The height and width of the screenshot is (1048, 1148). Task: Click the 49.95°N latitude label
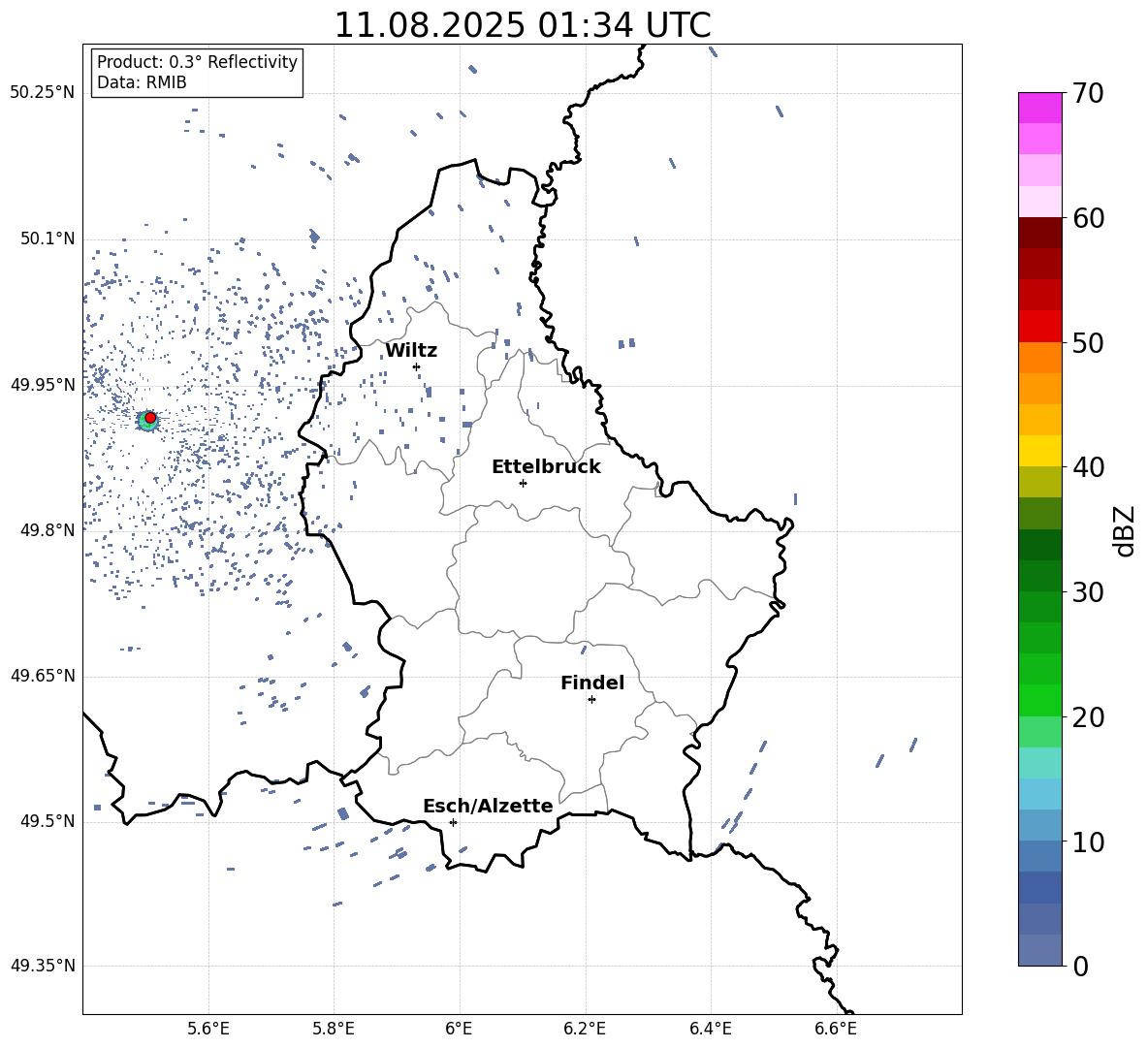click(43, 385)
